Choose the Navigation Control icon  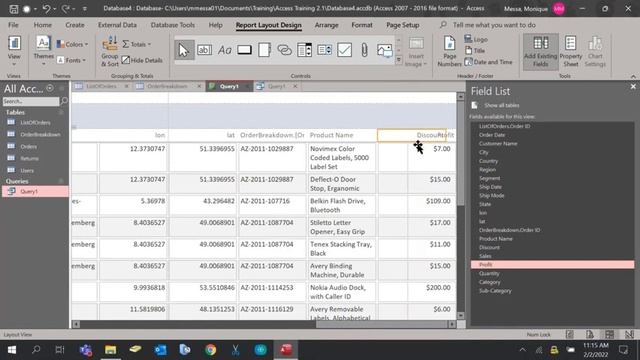pyautogui.click(x=304, y=50)
